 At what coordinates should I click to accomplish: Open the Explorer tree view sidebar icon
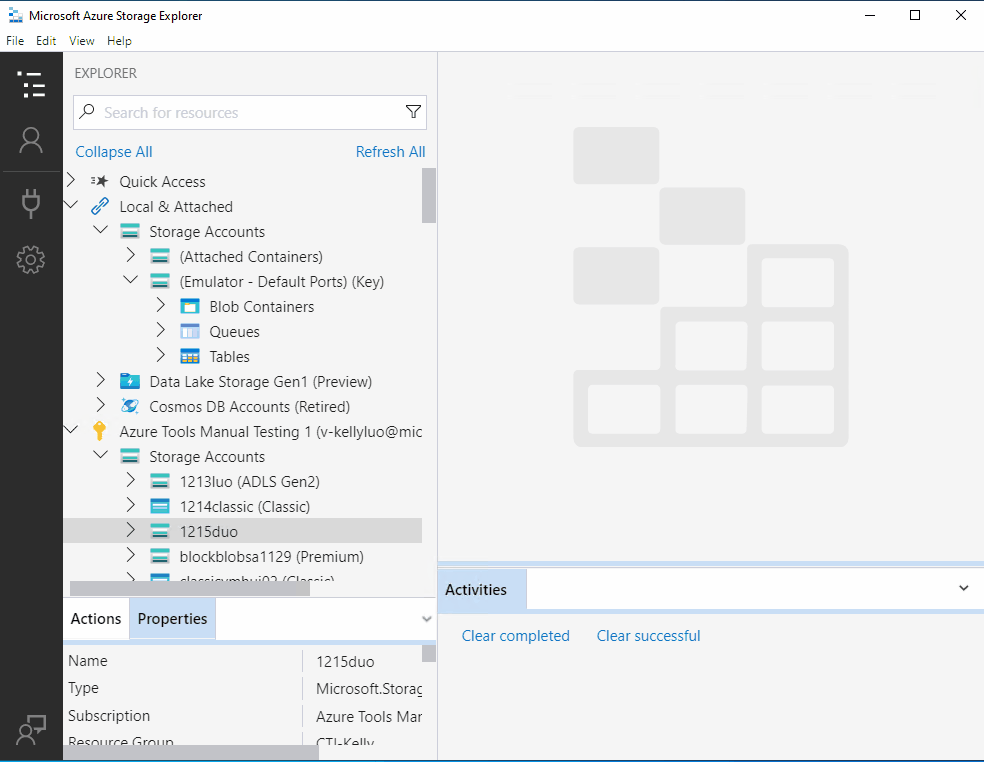coord(31,84)
